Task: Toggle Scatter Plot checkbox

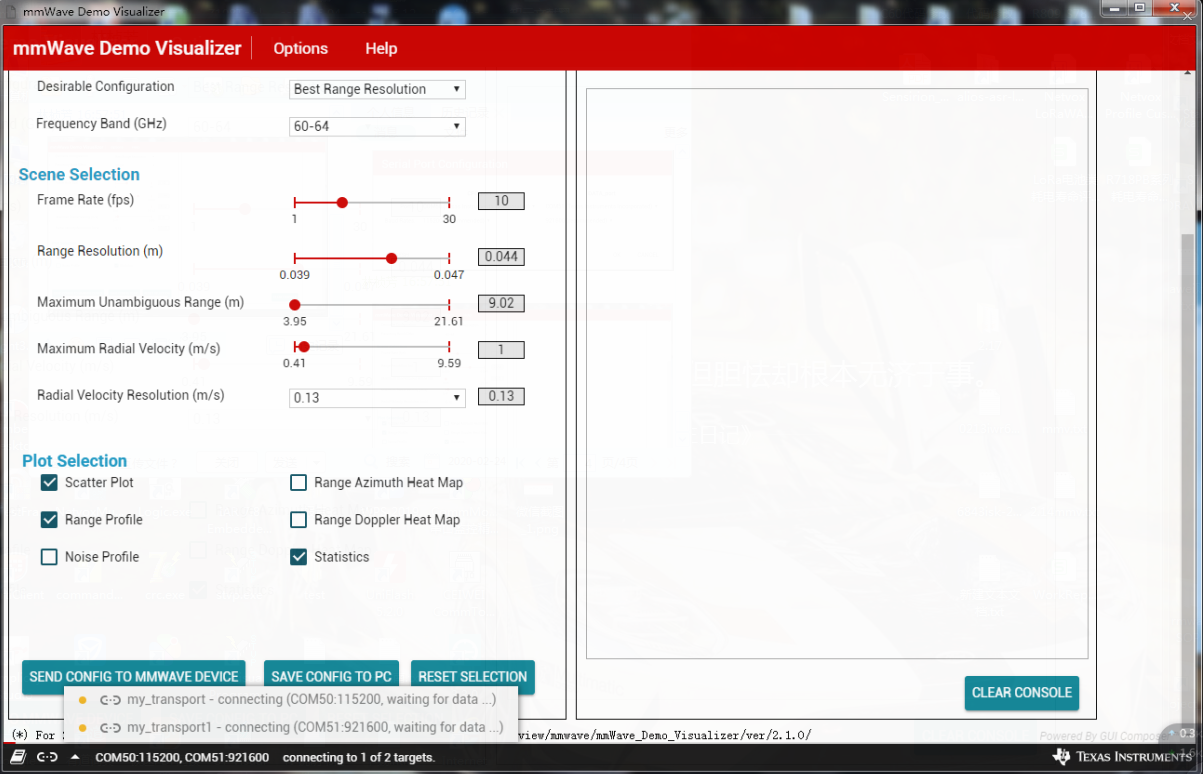Action: (49, 482)
